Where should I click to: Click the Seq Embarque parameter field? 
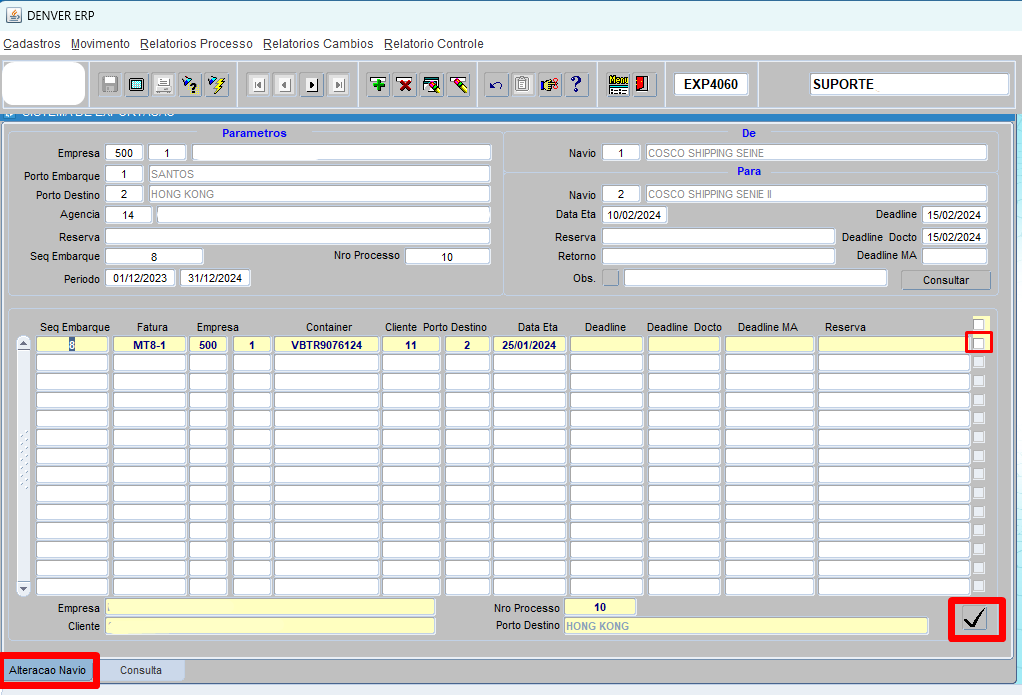pos(154,256)
